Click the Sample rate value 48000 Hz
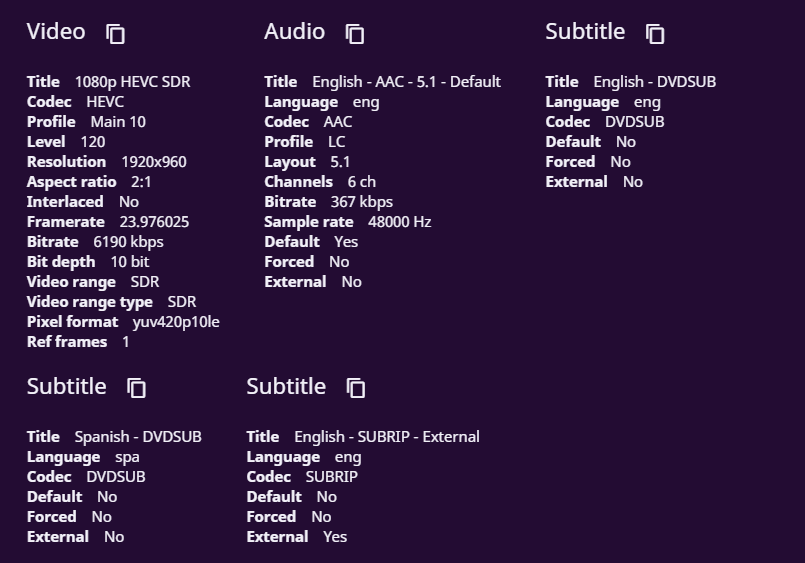Viewport: 805px width, 563px height. (x=396, y=222)
